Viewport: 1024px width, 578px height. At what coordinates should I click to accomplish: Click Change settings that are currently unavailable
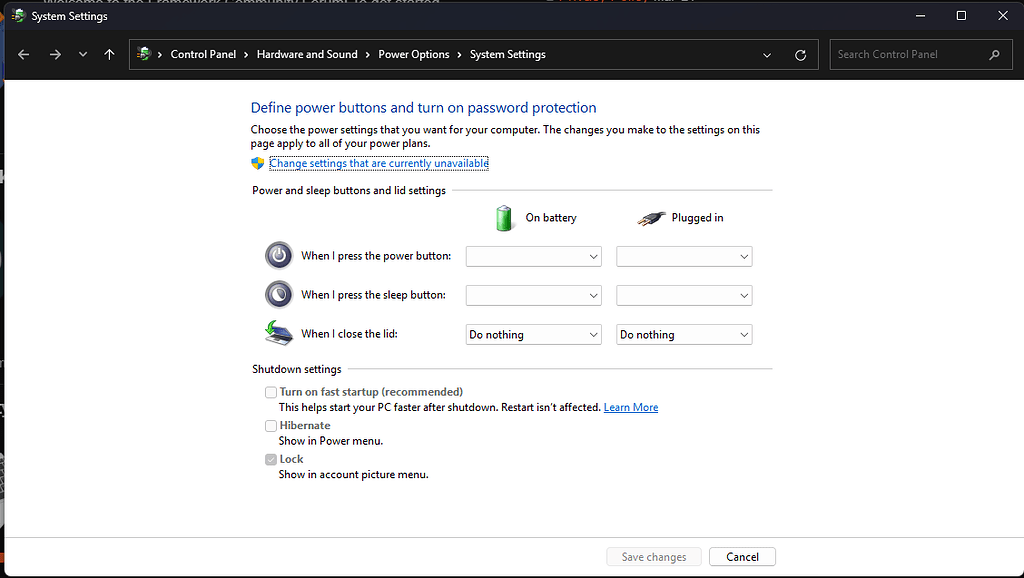(x=379, y=163)
